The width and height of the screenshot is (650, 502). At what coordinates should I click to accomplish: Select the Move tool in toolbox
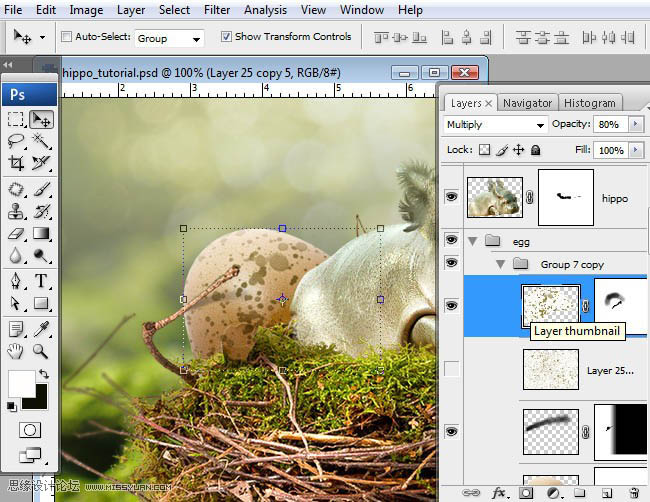(x=41, y=119)
